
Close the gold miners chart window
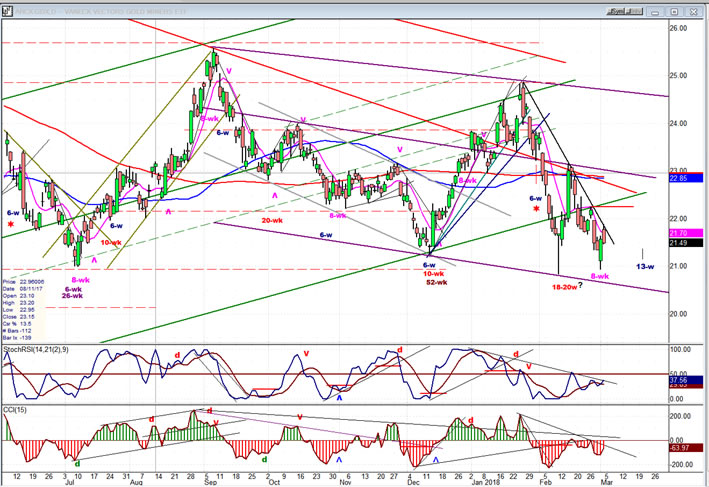693,12
